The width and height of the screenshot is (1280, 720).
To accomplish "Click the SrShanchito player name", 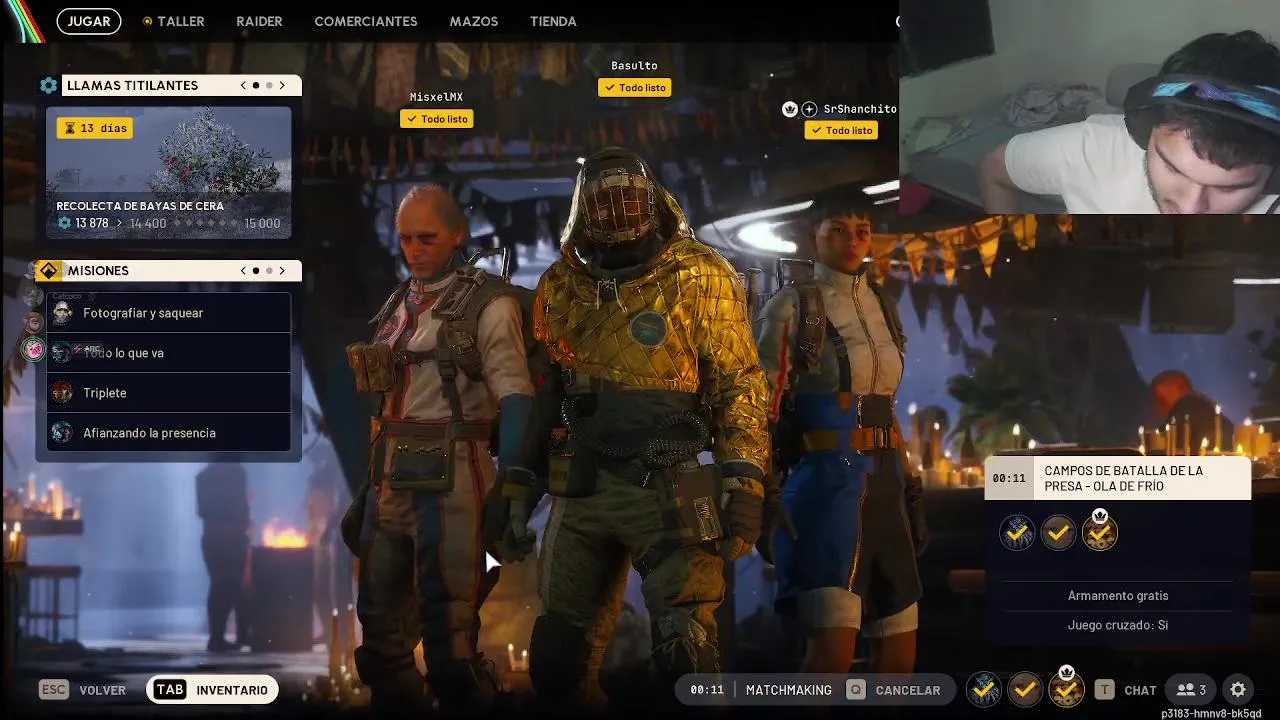I will [x=860, y=109].
